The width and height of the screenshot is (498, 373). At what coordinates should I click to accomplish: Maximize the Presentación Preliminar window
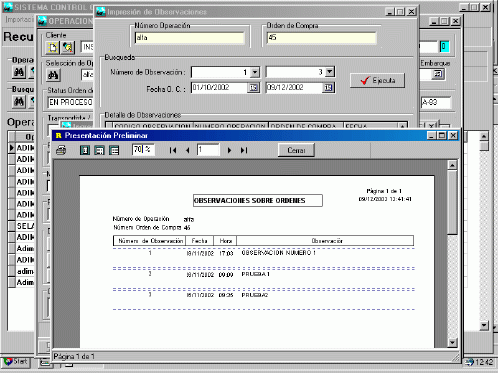click(x=442, y=135)
